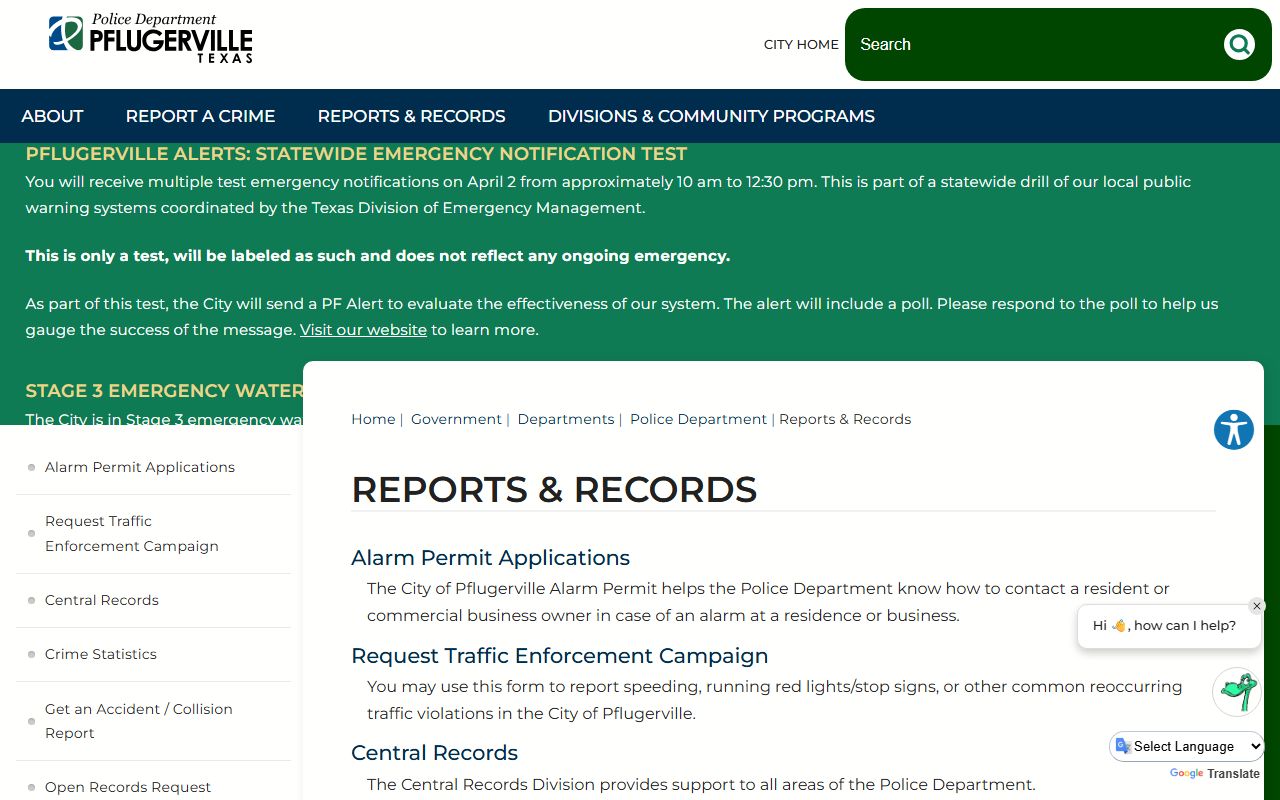1280x800 pixels.
Task: Expand the Reports & Records menu
Action: (411, 116)
